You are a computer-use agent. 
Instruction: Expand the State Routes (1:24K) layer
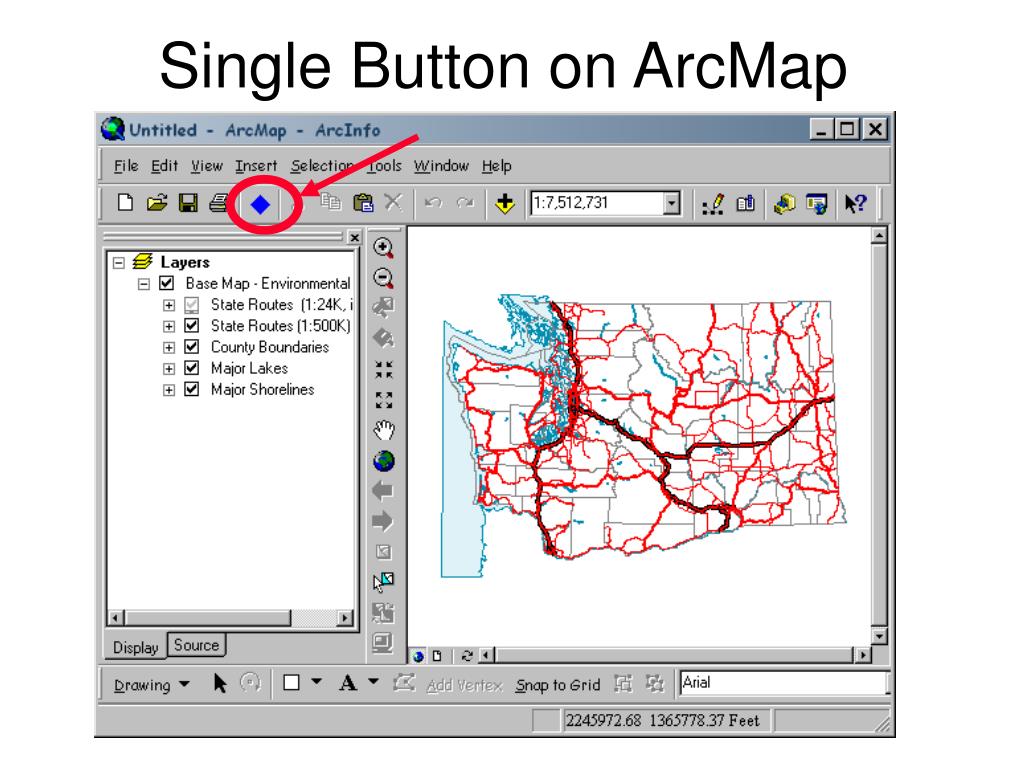(169, 305)
